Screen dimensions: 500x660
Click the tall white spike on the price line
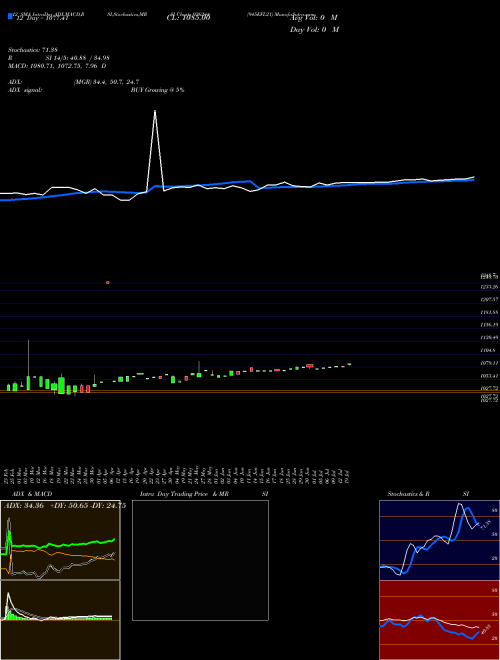point(155,149)
